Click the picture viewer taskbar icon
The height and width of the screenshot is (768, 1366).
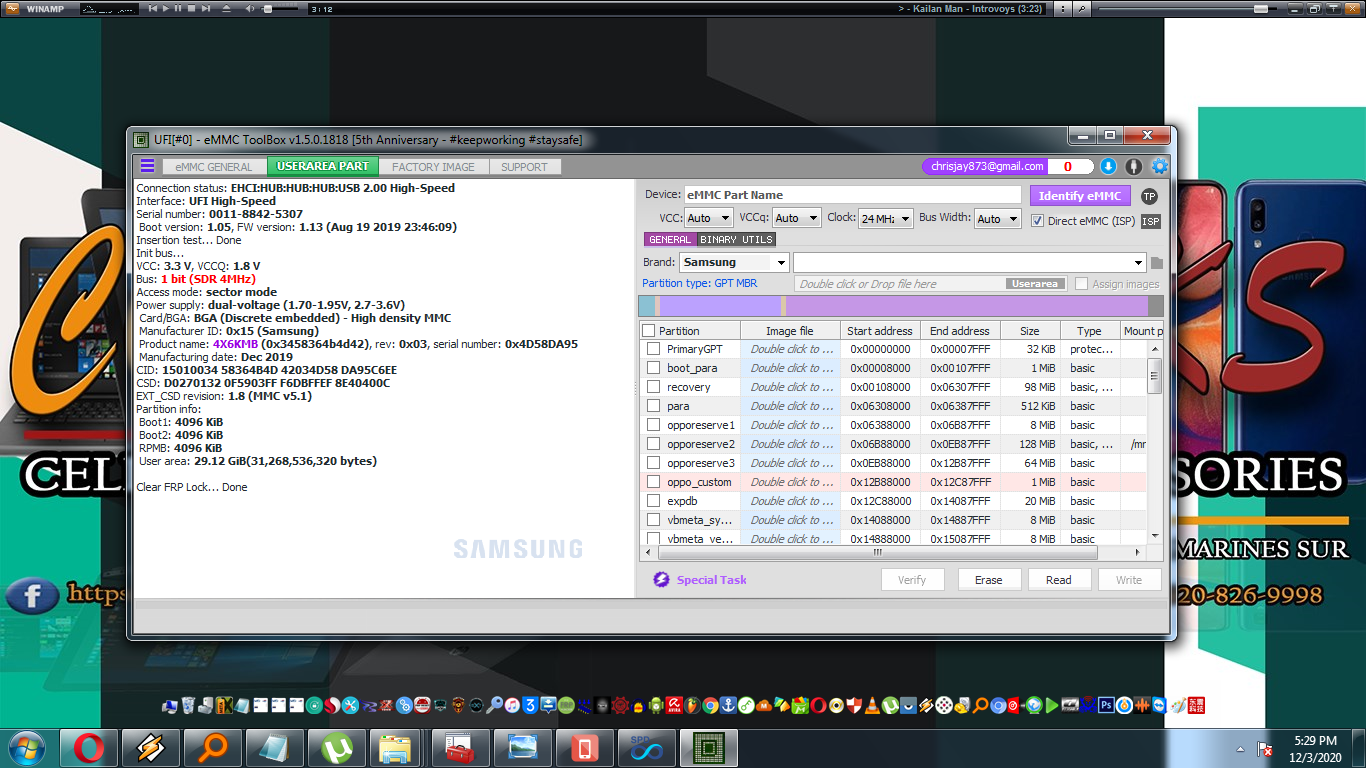[x=522, y=748]
